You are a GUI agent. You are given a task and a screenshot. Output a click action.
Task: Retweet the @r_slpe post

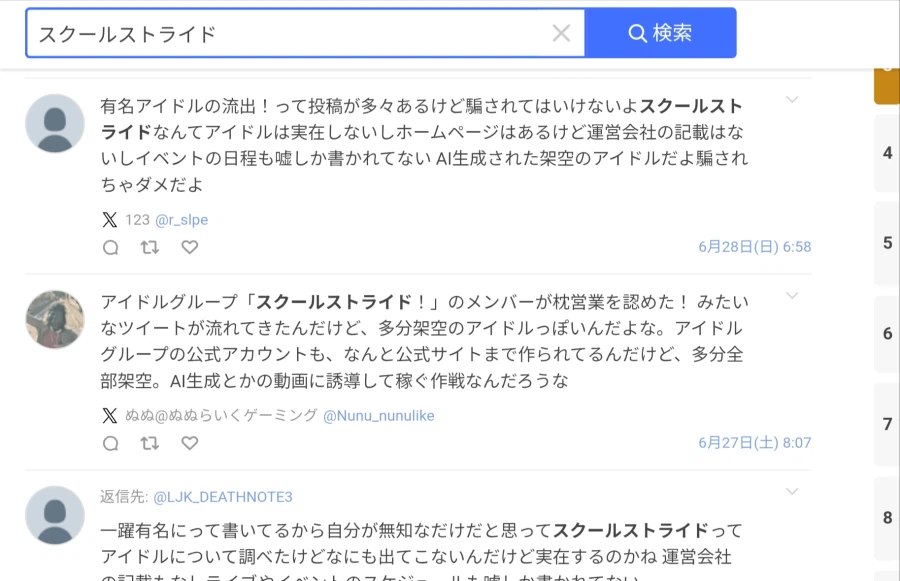(150, 247)
